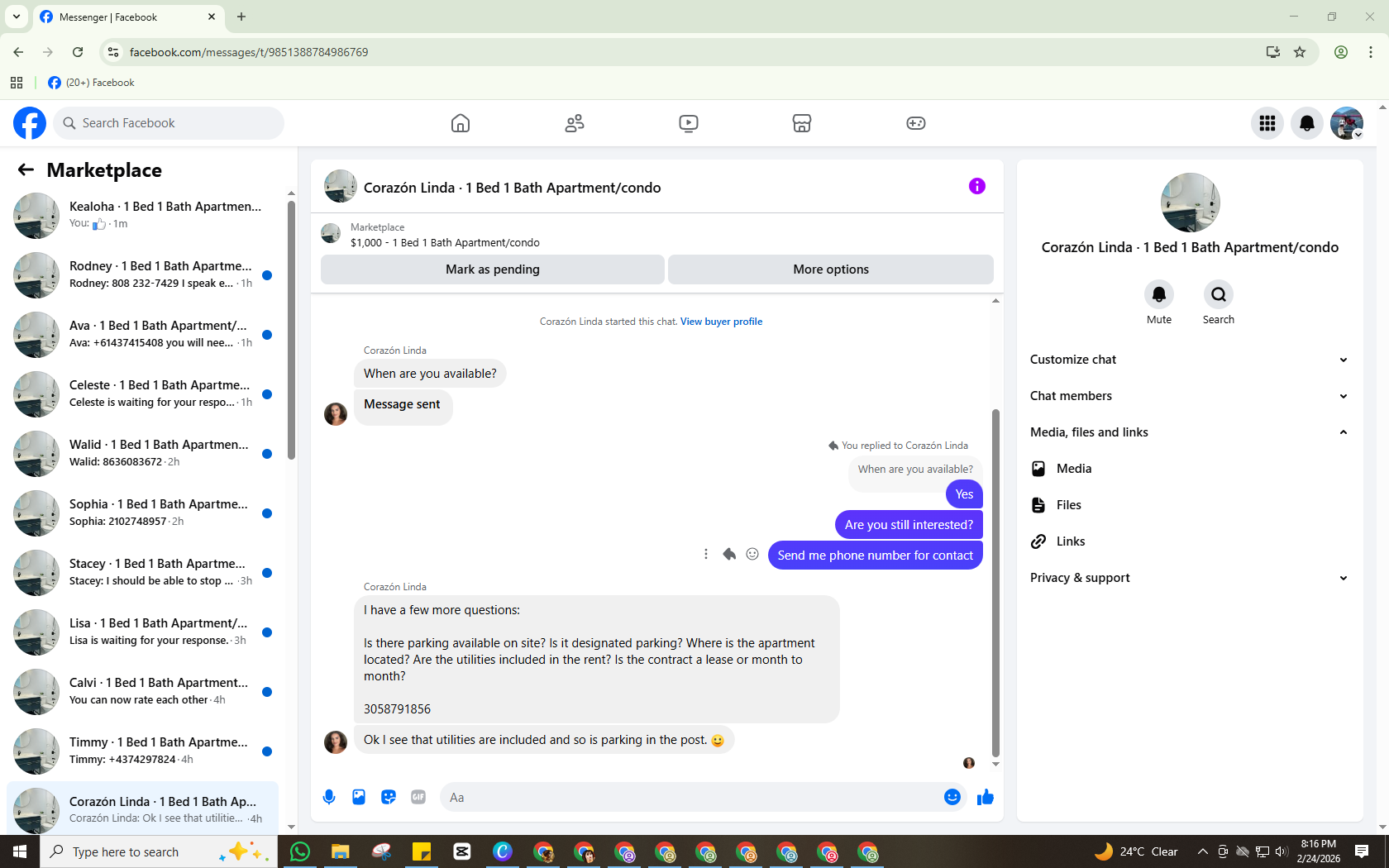The height and width of the screenshot is (868, 1389).
Task: Open Media in shared content
Action: click(1190, 469)
